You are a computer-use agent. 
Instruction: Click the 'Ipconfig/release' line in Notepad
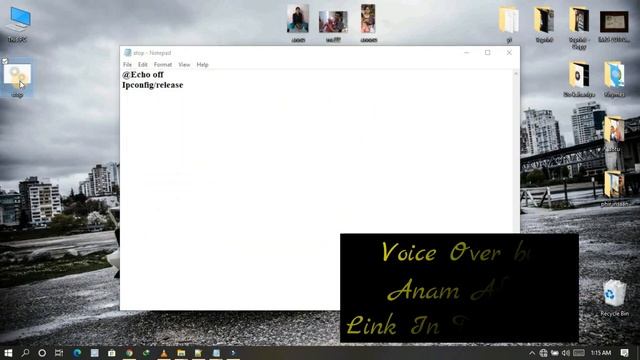153,85
